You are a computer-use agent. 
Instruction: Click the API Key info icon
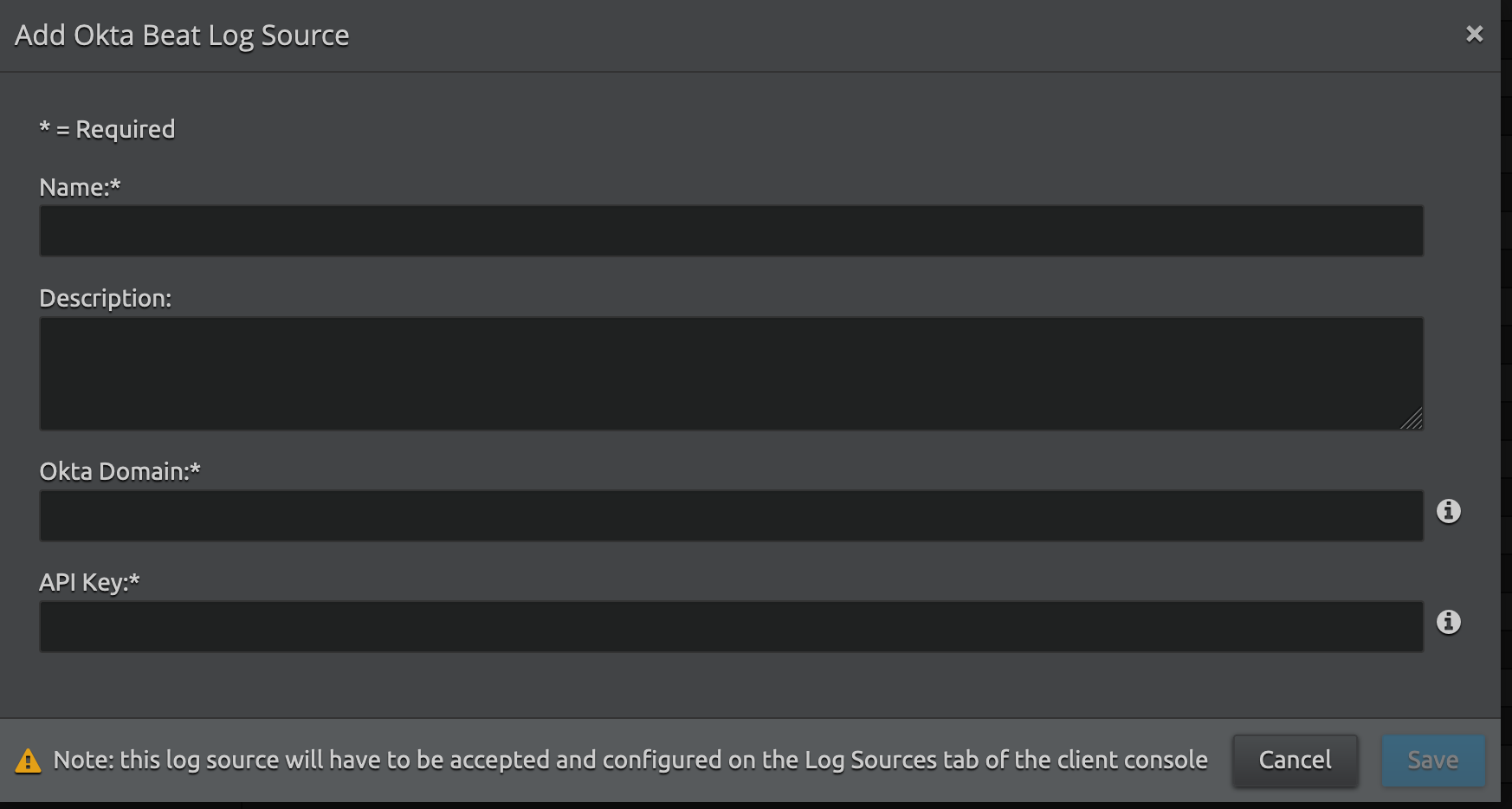(1448, 622)
